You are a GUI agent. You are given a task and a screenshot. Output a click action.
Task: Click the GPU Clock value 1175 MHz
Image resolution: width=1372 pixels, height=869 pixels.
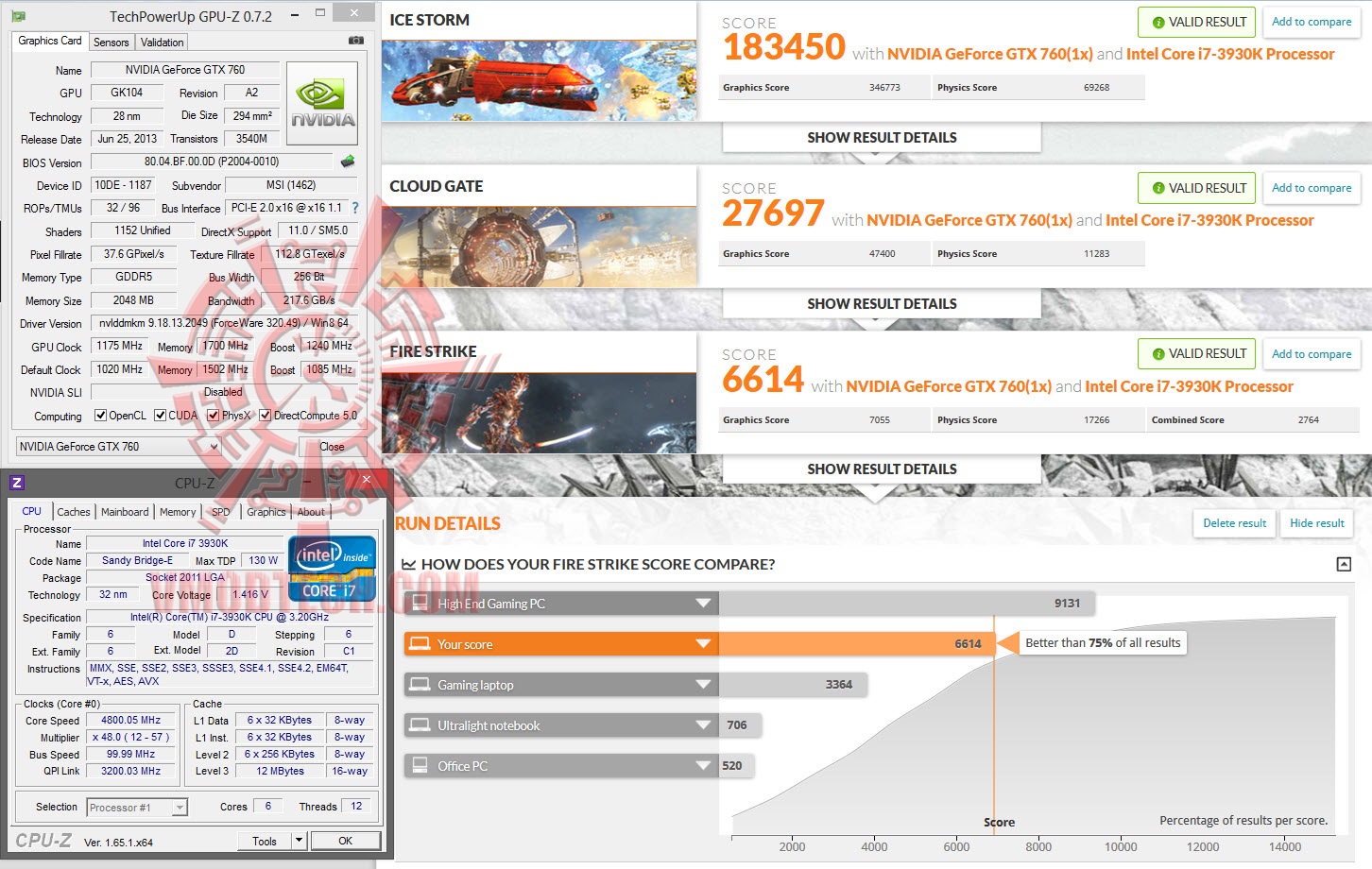pyautogui.click(x=119, y=346)
